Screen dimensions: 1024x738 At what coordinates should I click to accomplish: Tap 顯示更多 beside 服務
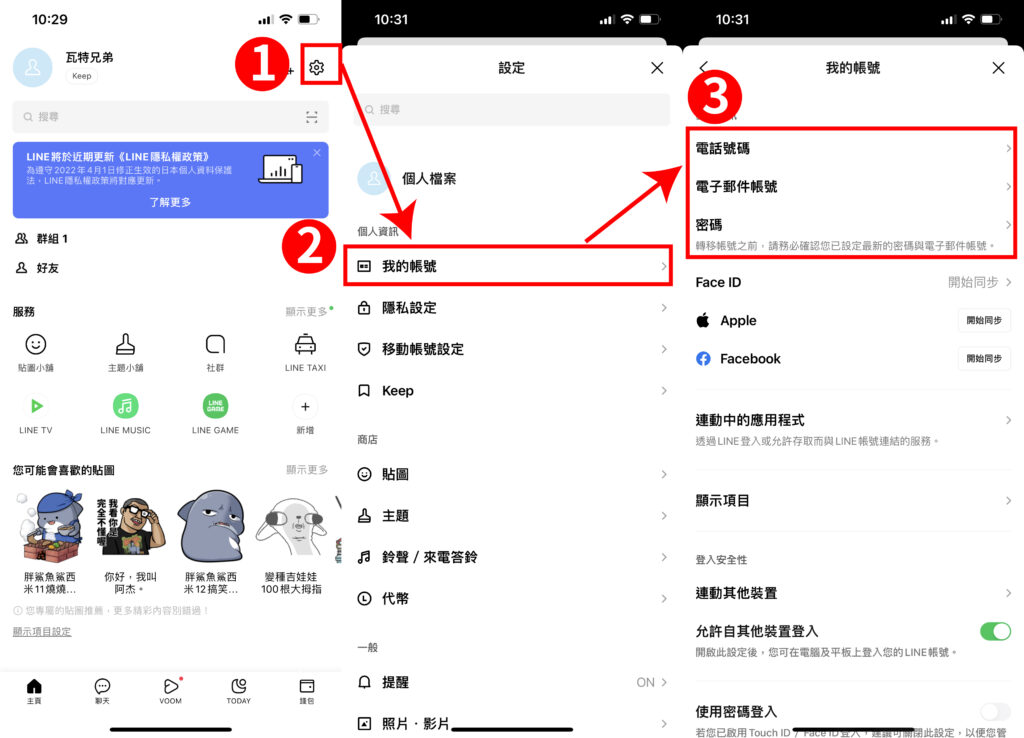pyautogui.click(x=307, y=312)
